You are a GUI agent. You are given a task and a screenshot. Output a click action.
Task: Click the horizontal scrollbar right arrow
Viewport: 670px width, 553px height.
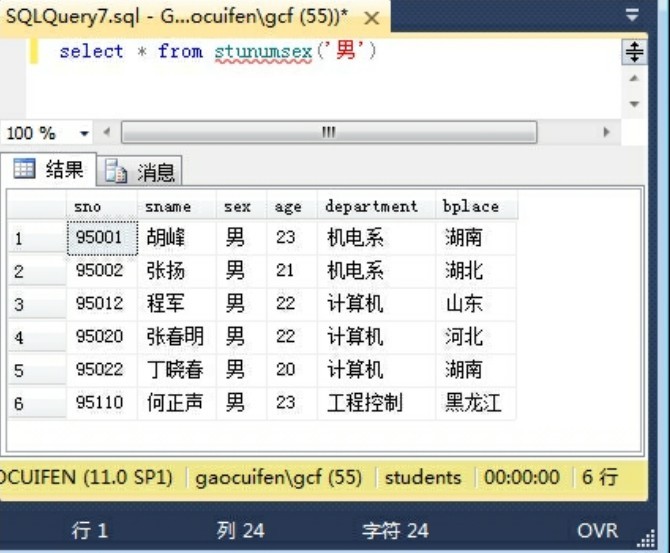click(x=606, y=132)
